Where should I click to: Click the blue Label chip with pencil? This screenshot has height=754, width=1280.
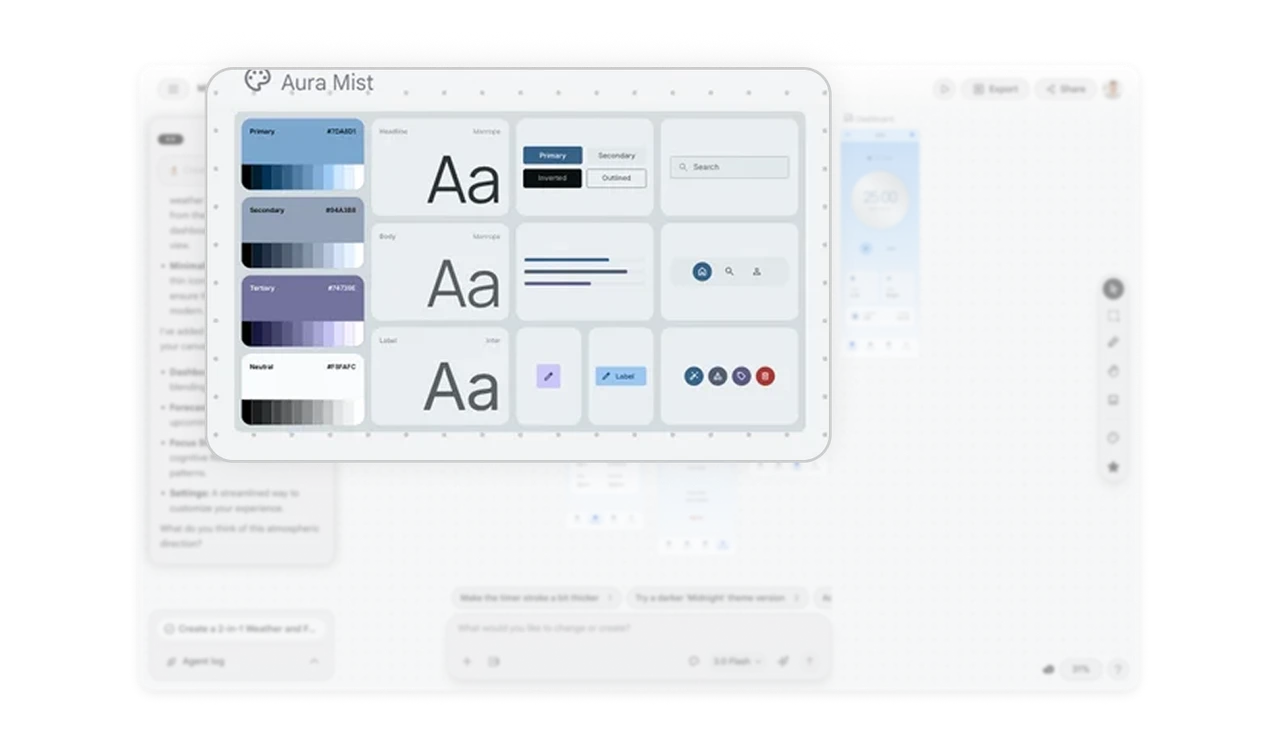click(621, 376)
